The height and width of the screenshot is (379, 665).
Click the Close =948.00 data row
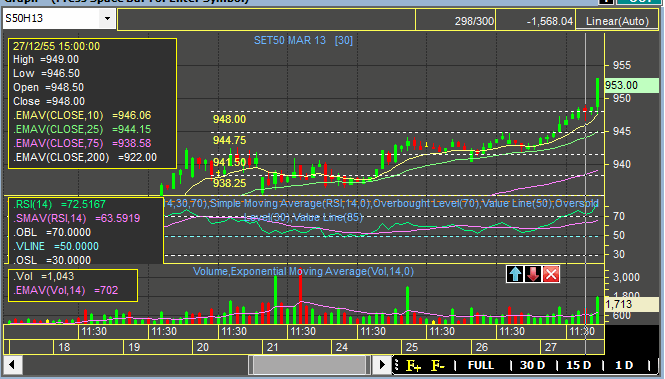[49, 101]
